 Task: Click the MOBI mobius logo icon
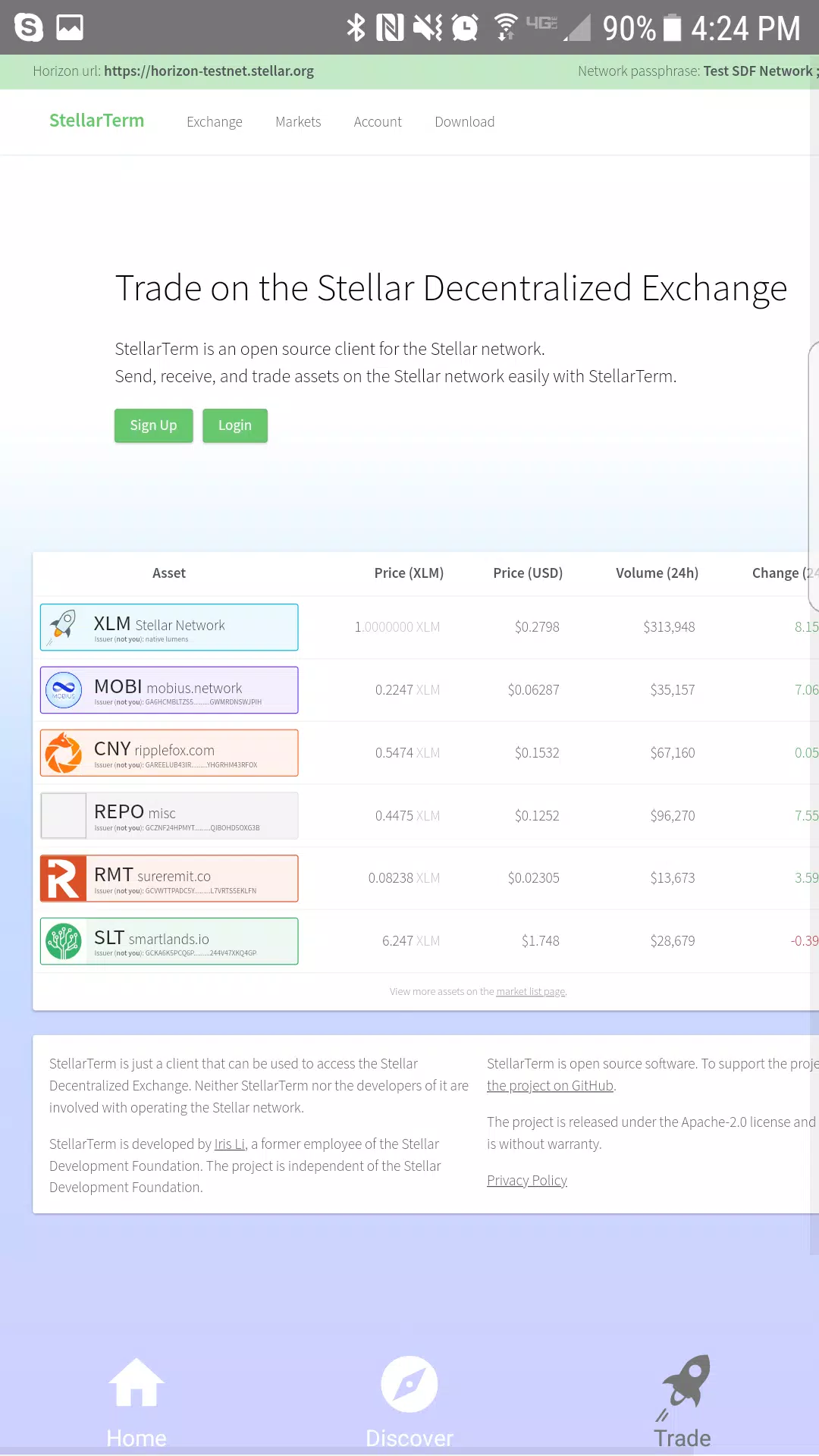click(64, 690)
